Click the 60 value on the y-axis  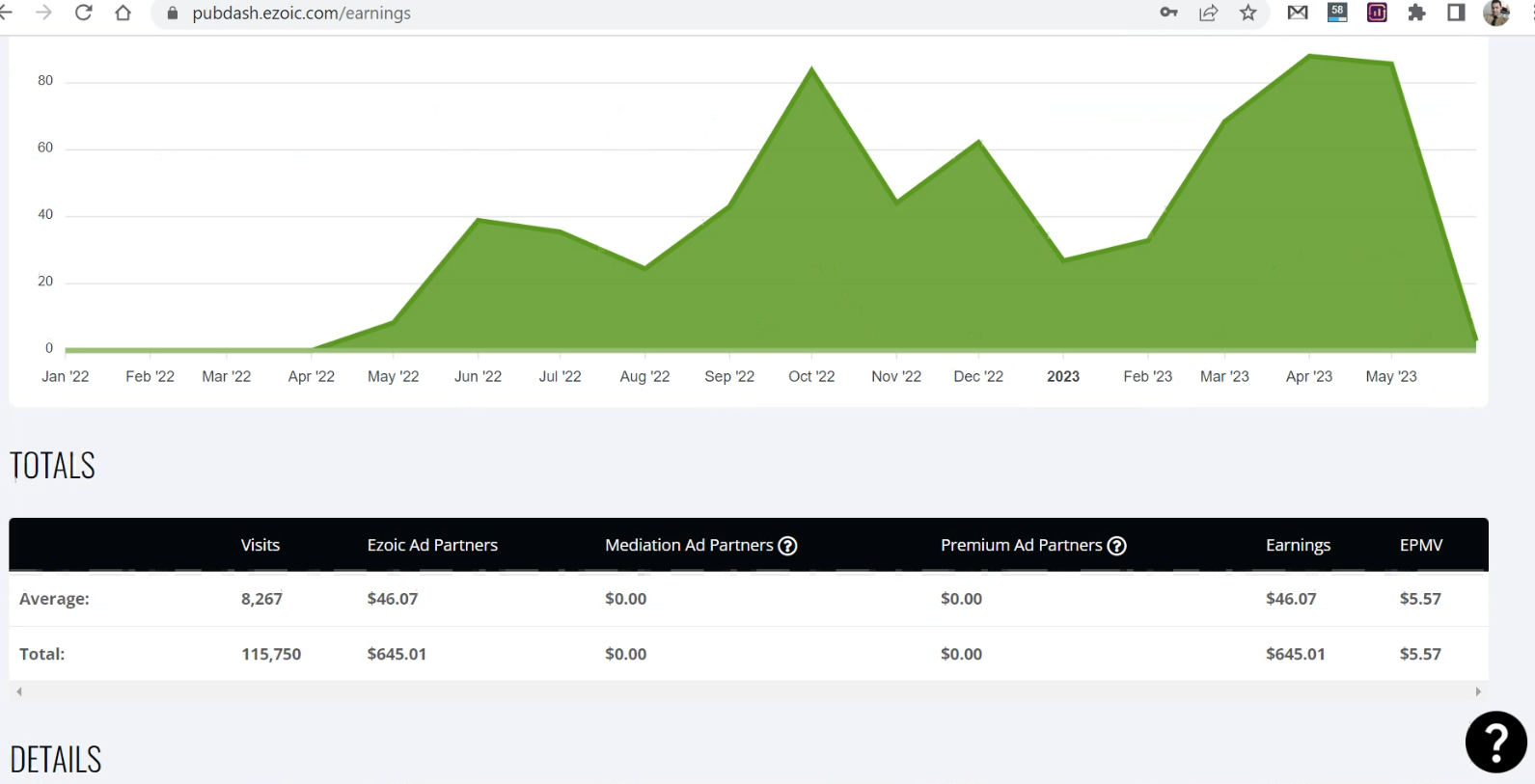click(45, 148)
